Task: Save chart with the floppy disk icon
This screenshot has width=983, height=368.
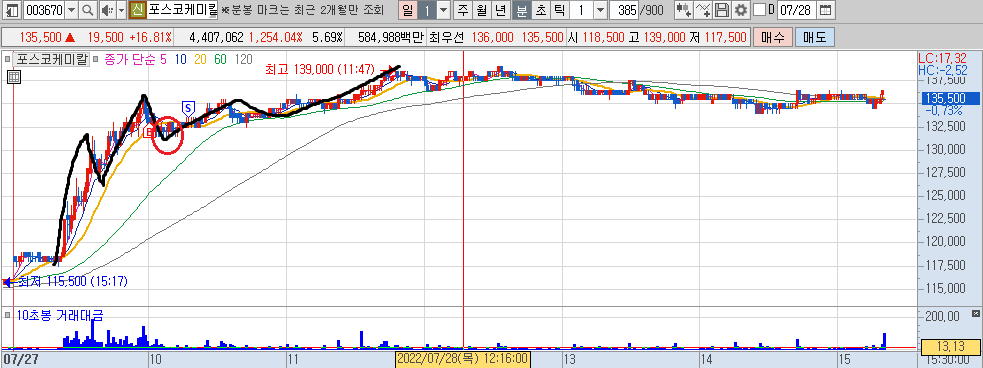Action: click(722, 10)
